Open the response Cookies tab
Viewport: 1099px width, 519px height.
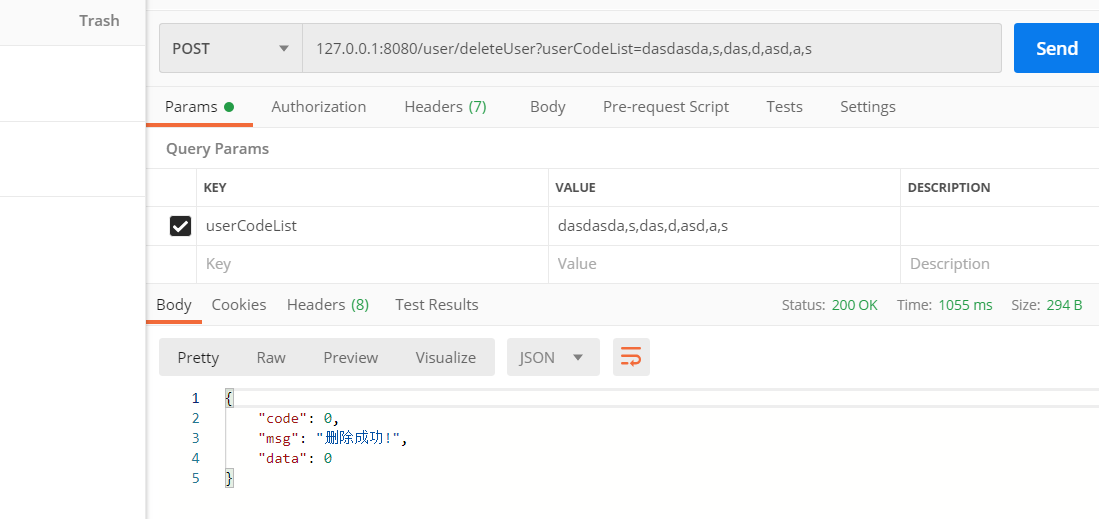click(239, 304)
